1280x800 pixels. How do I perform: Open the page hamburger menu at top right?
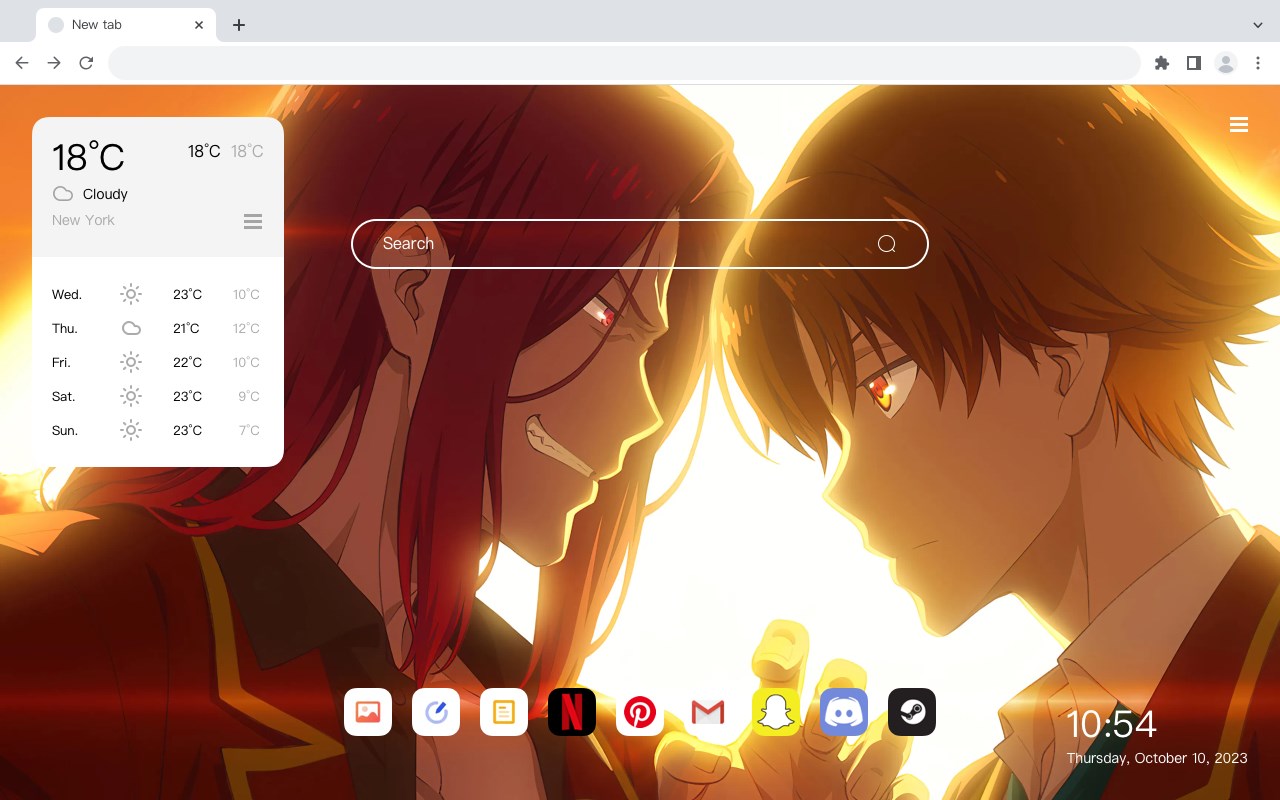[x=1239, y=125]
